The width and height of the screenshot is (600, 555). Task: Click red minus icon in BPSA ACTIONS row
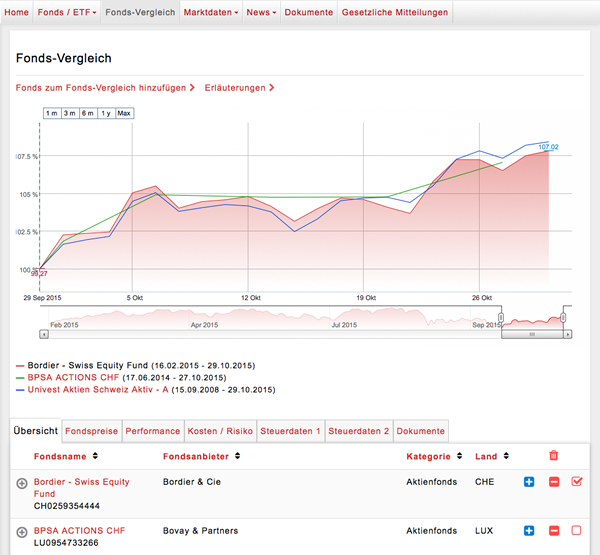pyautogui.click(x=553, y=530)
